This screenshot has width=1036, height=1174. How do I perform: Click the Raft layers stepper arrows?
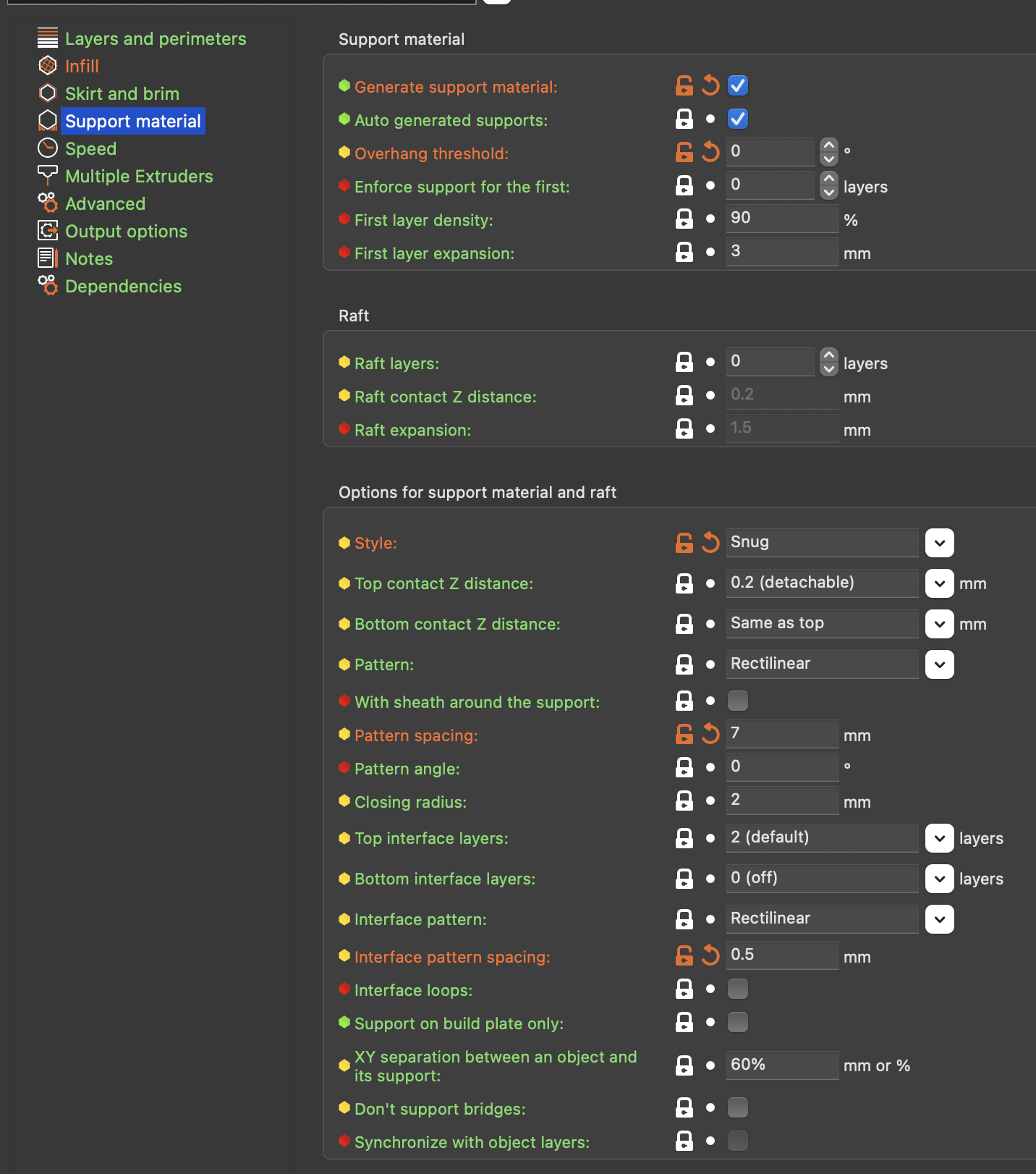point(829,362)
